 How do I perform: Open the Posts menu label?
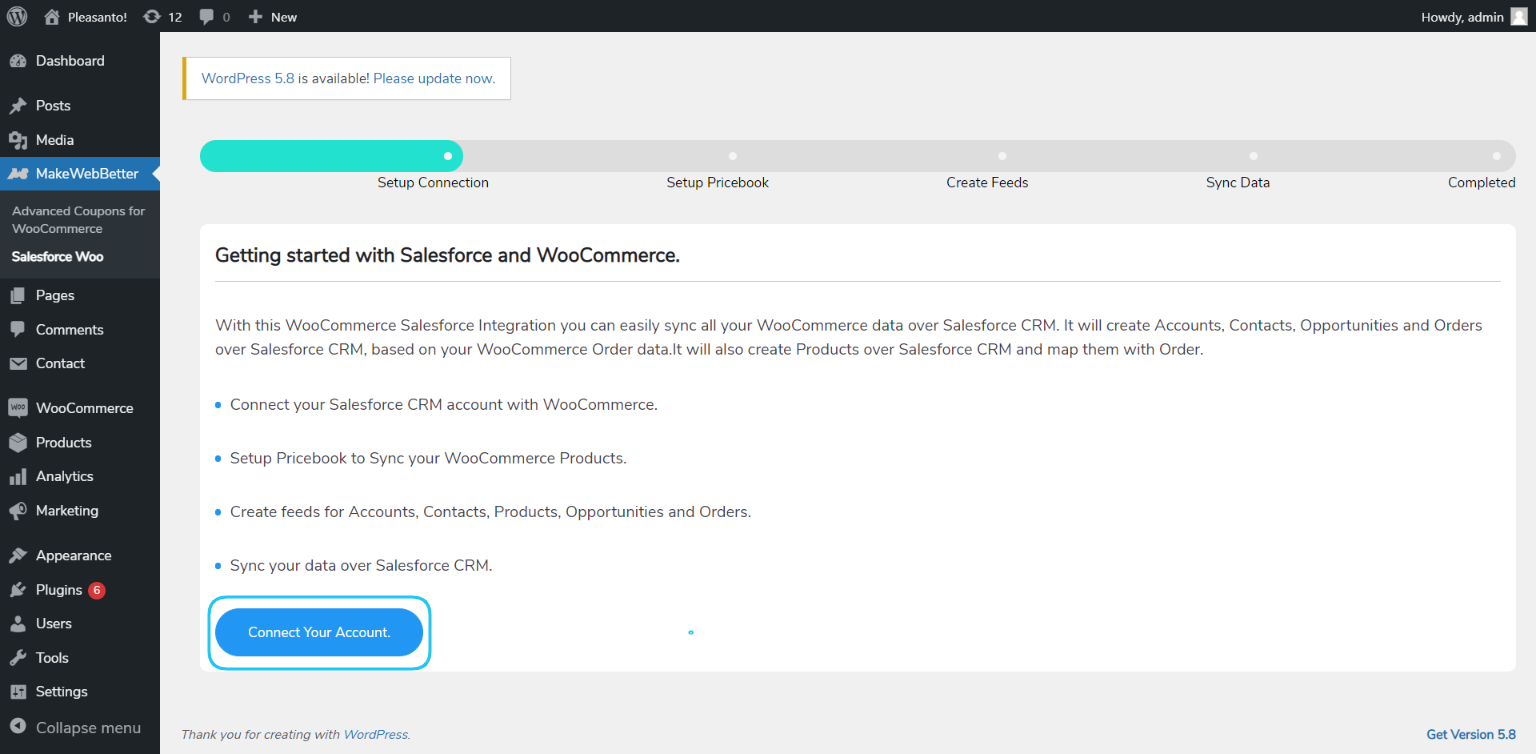[53, 105]
